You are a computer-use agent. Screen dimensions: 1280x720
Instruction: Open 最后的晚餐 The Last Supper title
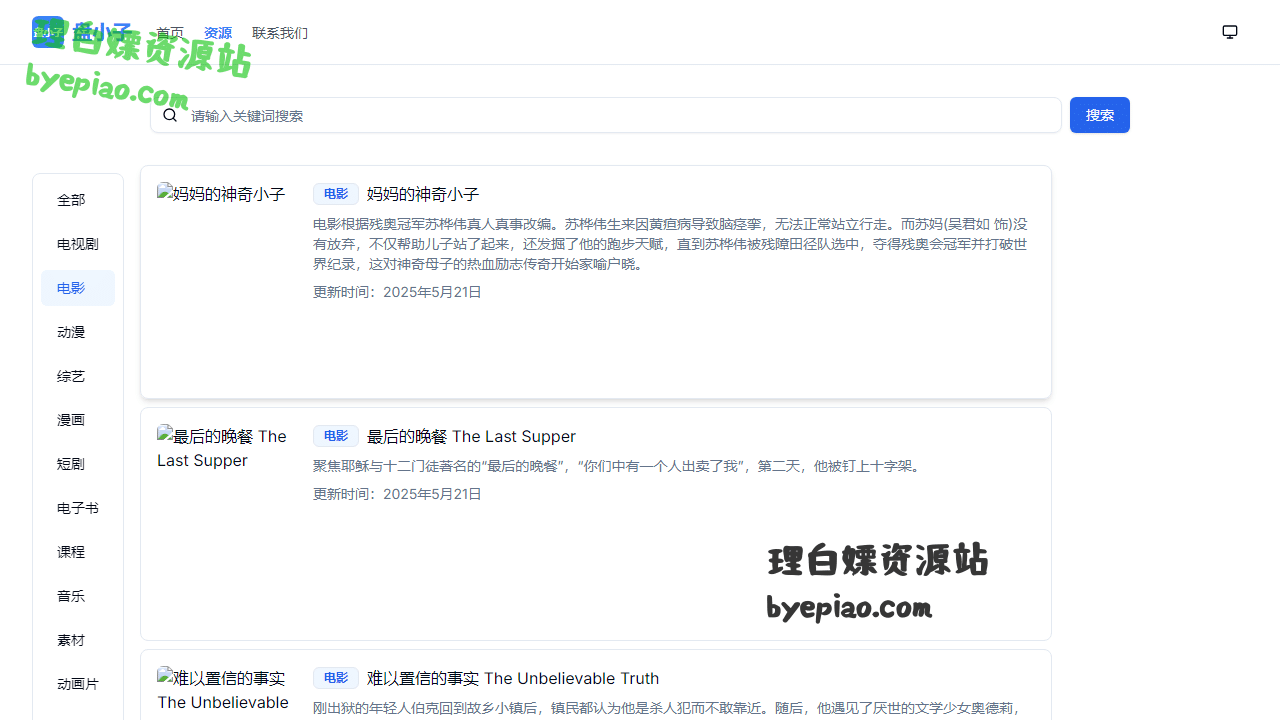[x=471, y=436]
